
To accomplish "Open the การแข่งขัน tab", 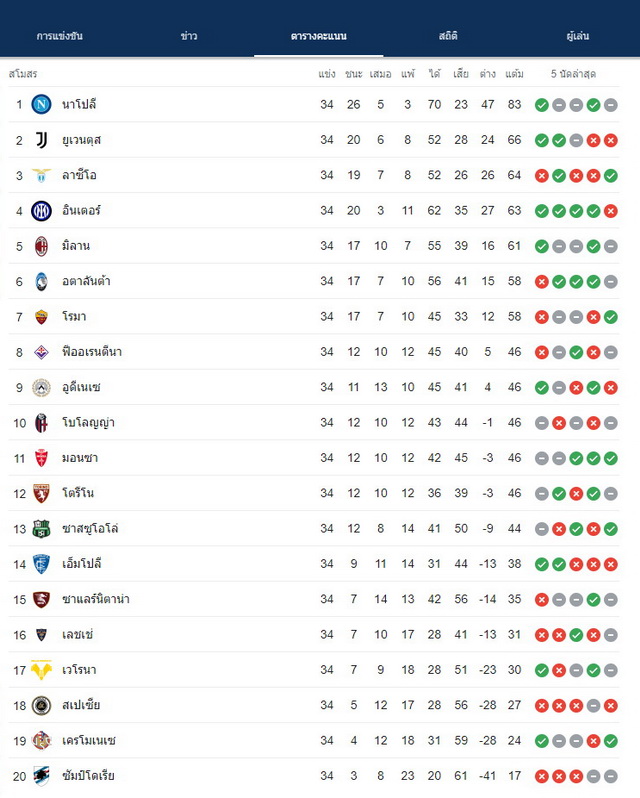I will tap(60, 36).
